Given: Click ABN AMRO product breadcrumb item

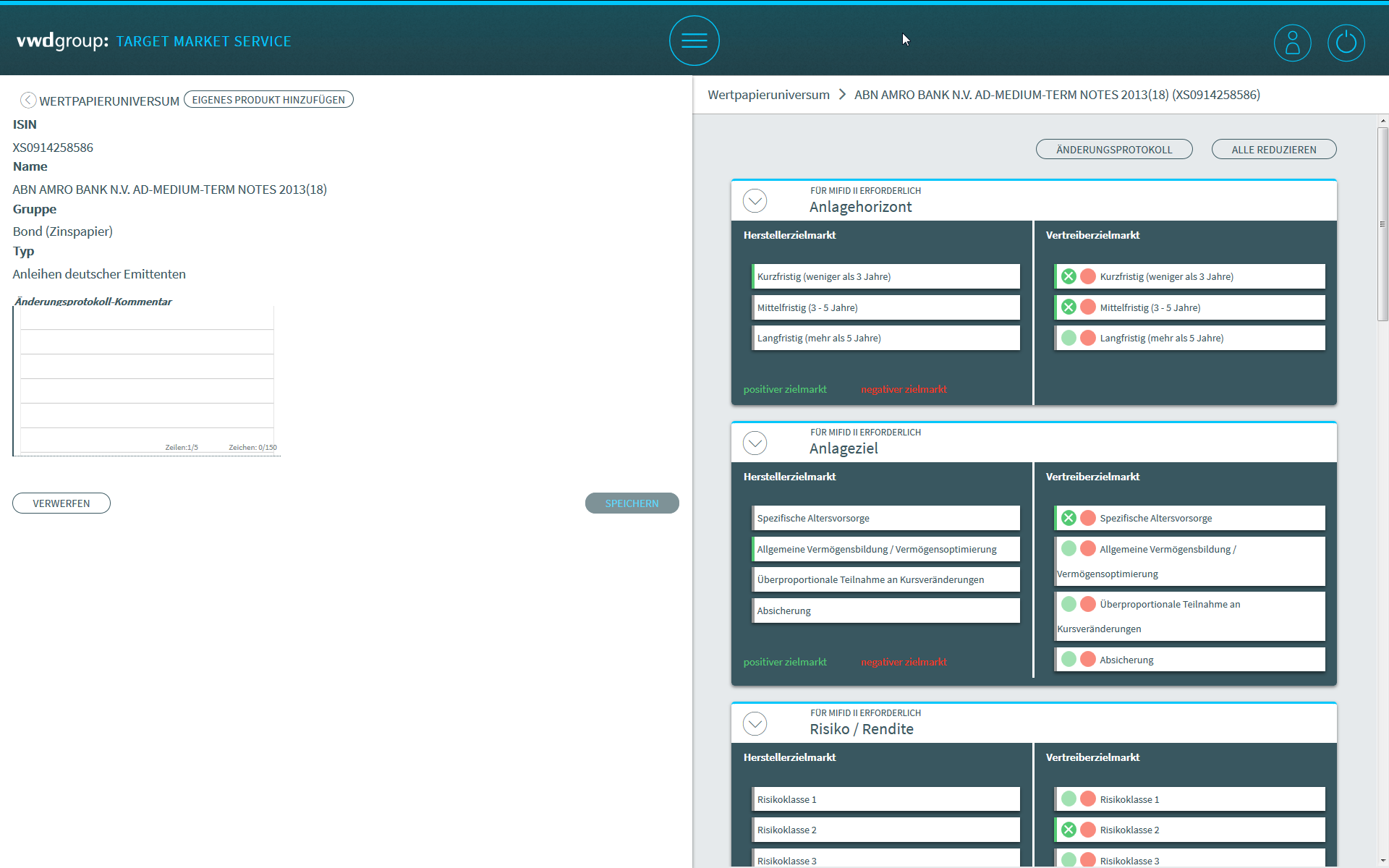Looking at the screenshot, I should click(x=1056, y=95).
